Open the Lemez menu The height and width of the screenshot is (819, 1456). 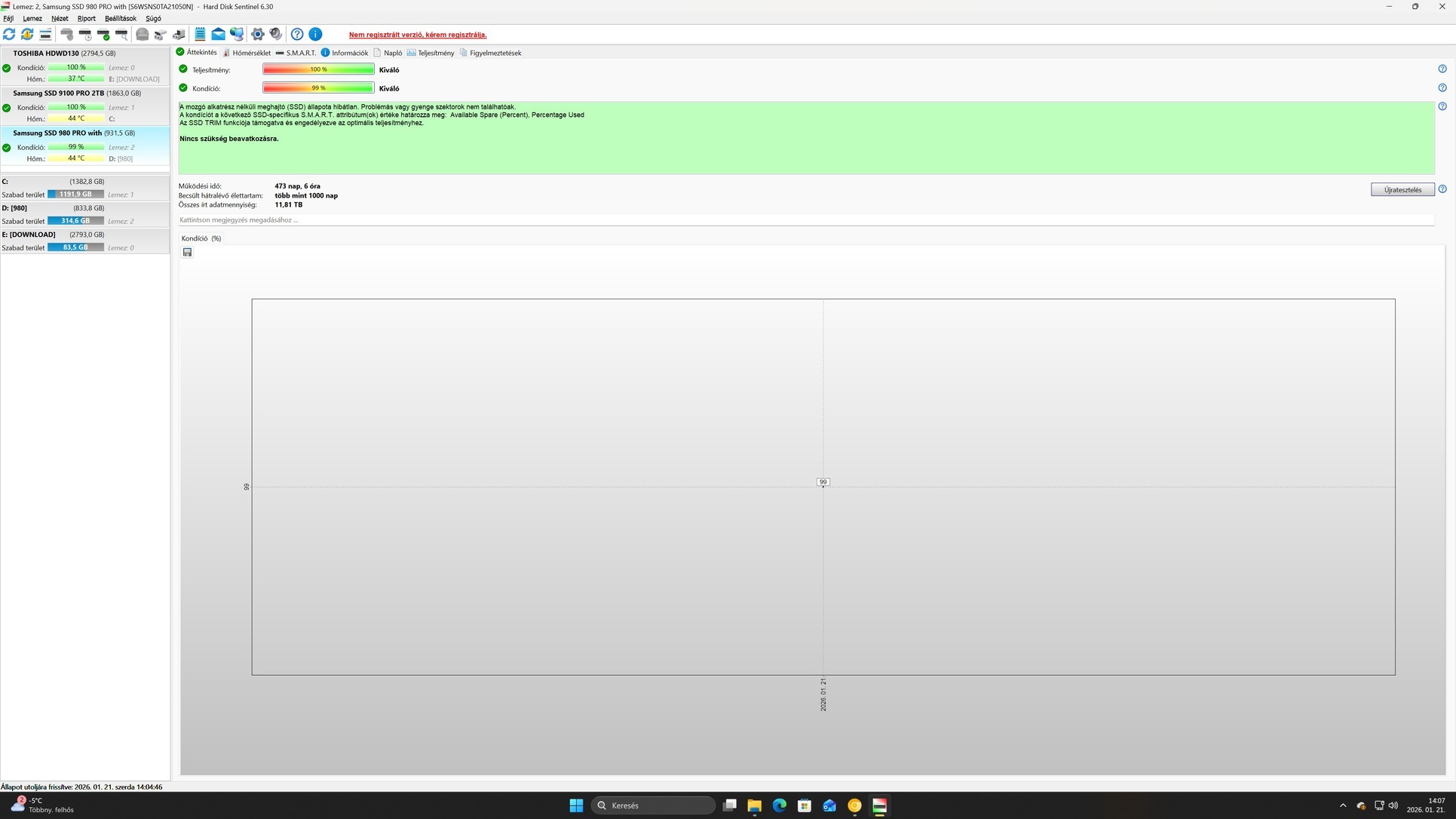click(x=32, y=18)
